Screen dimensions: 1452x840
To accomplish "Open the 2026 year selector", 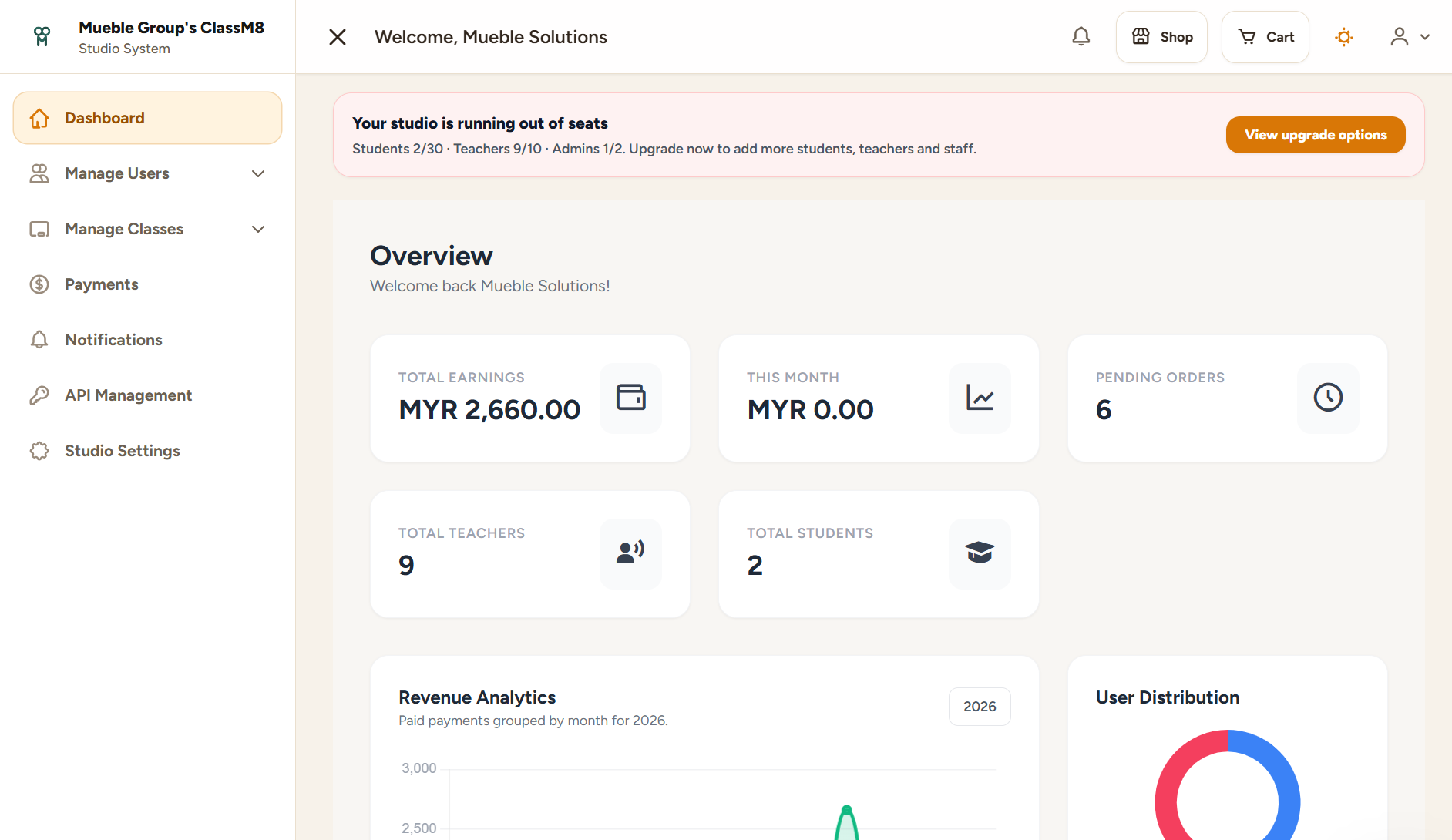I will click(x=980, y=707).
